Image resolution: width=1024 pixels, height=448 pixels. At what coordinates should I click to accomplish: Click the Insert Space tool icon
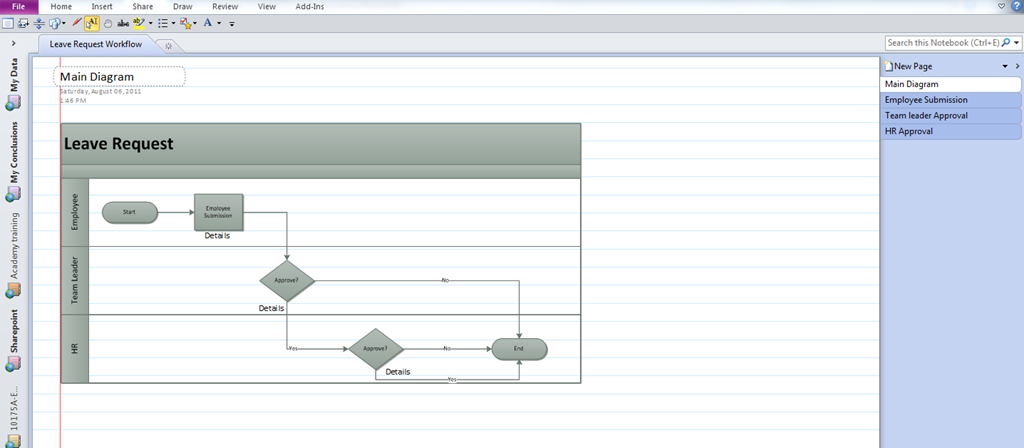point(39,22)
